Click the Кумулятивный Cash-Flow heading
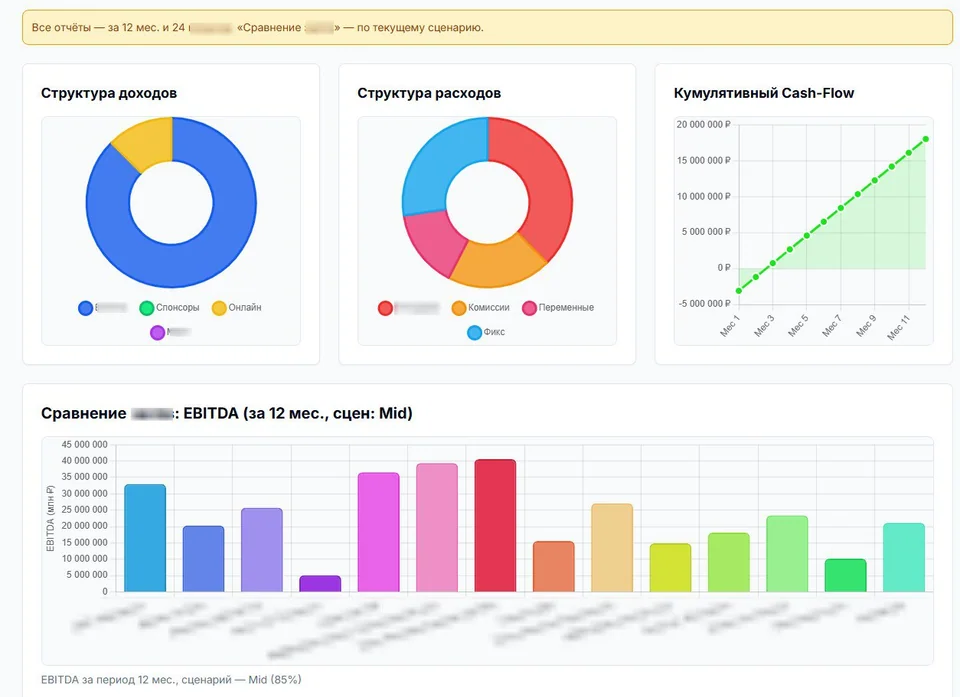Screen dimensions: 960x697 [x=764, y=93]
